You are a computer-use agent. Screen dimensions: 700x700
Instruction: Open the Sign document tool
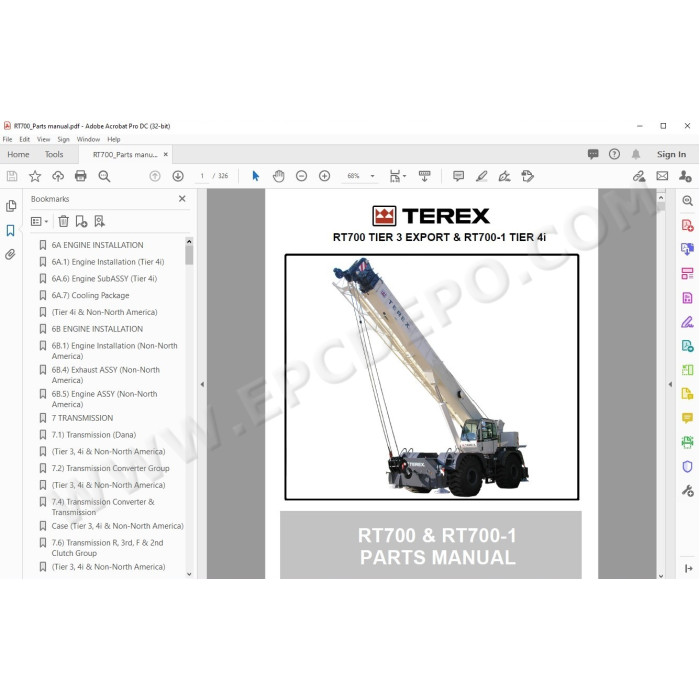point(504,176)
